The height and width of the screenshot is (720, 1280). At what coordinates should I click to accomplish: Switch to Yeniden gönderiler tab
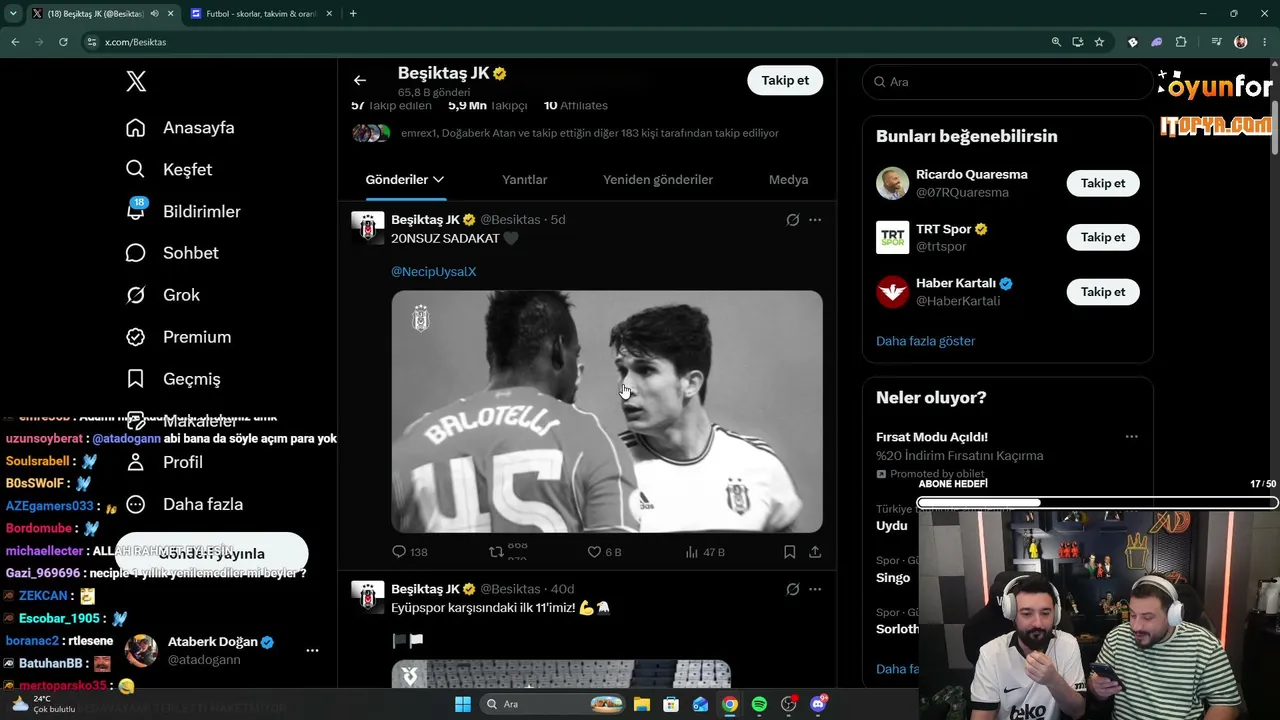pyautogui.click(x=658, y=180)
